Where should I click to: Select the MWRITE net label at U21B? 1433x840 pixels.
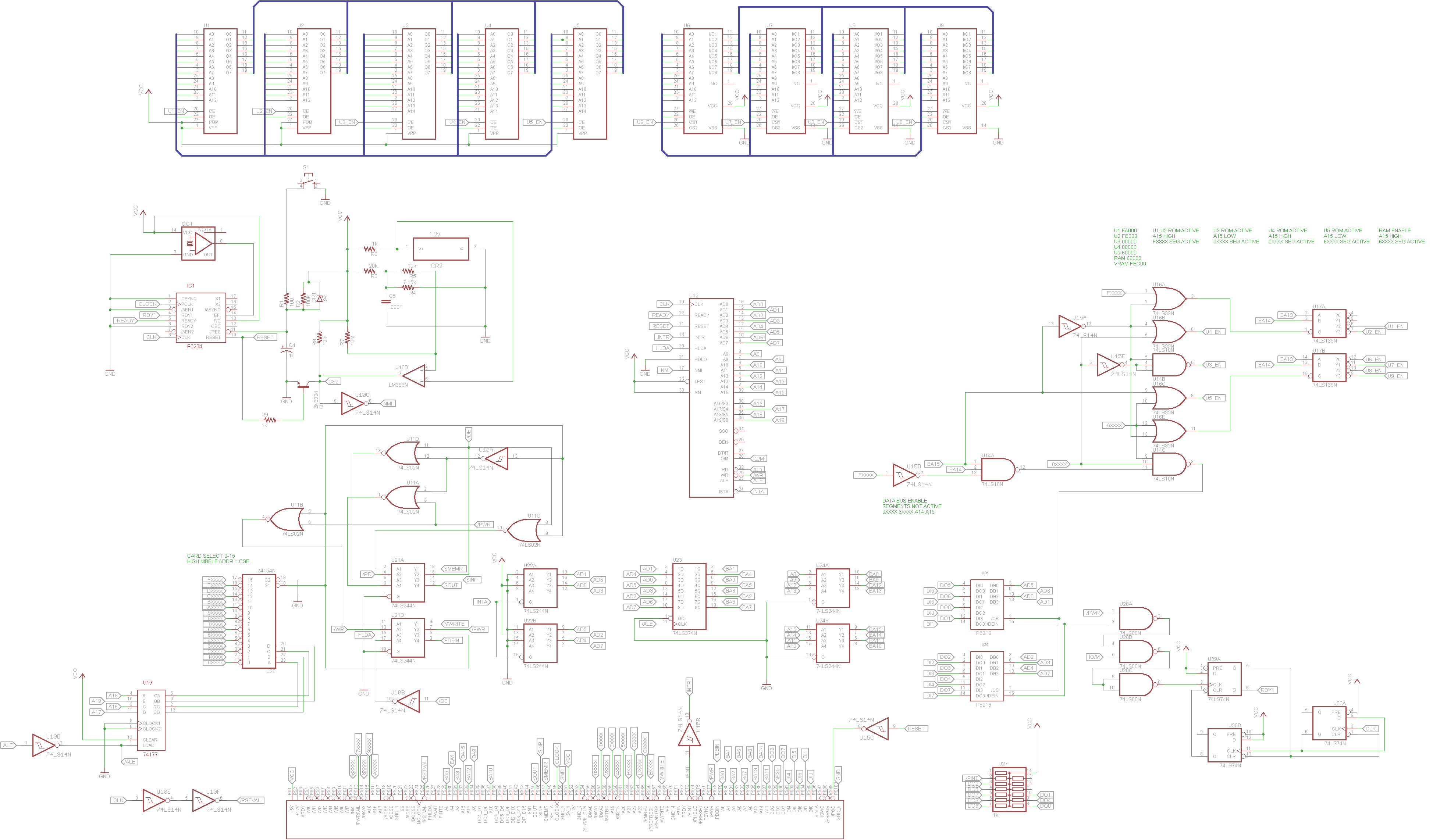(454, 624)
